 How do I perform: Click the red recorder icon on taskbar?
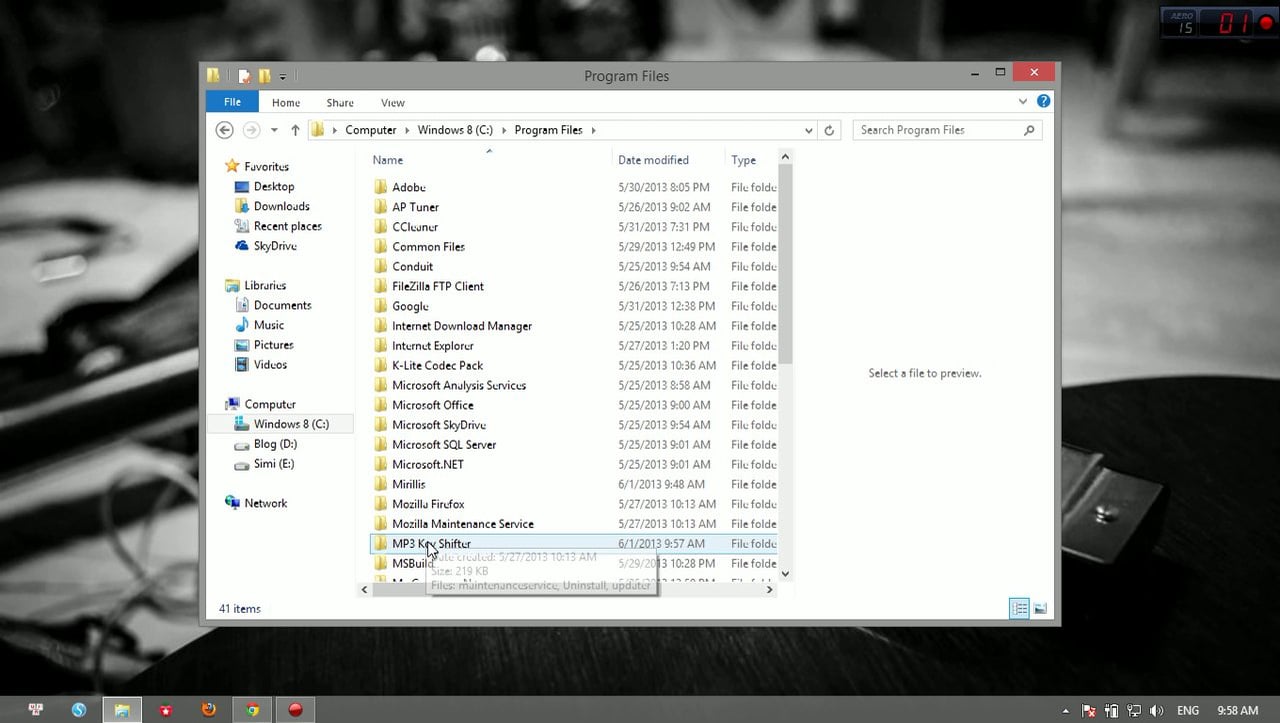pos(295,710)
